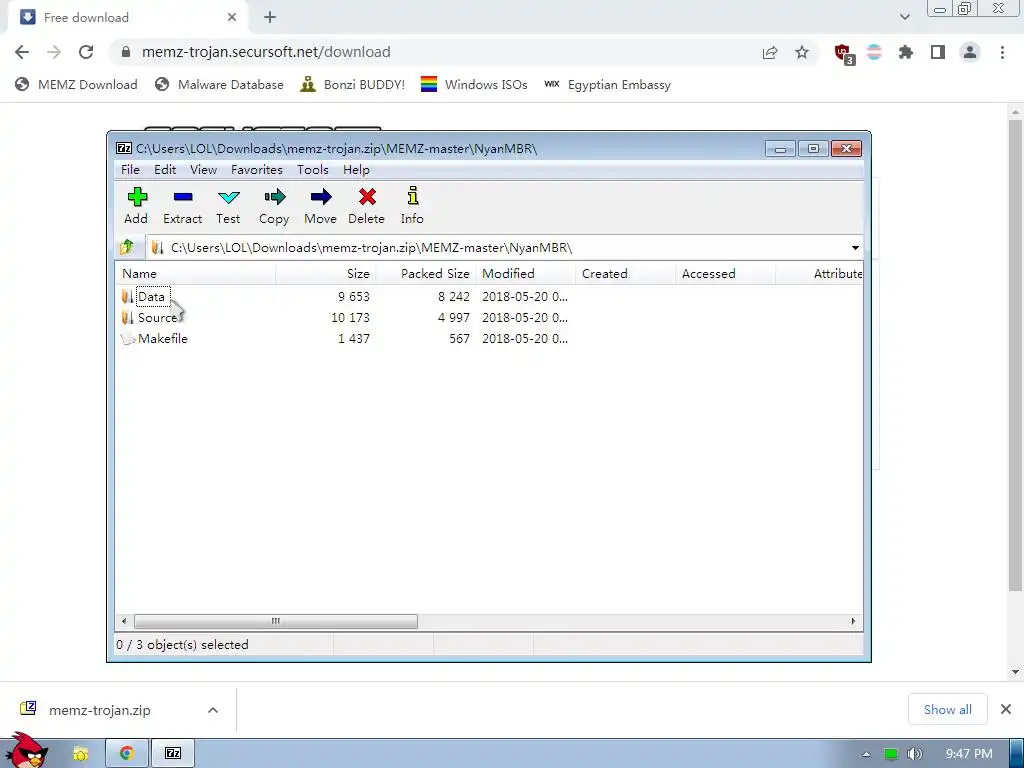The image size is (1024, 768).
Task: Click the Chrome address bar URL
Action: pos(266,52)
